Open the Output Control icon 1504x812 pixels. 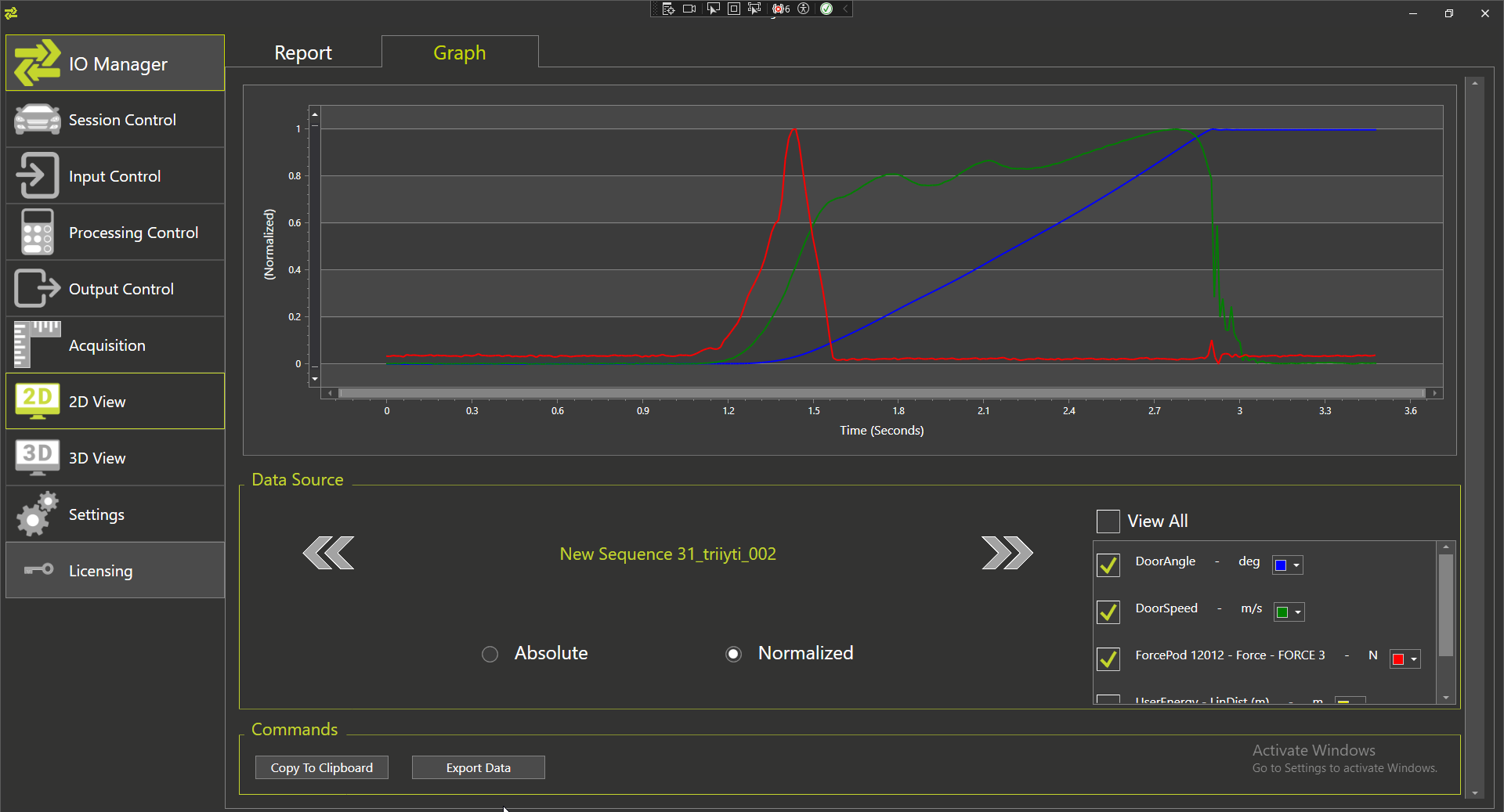37,289
